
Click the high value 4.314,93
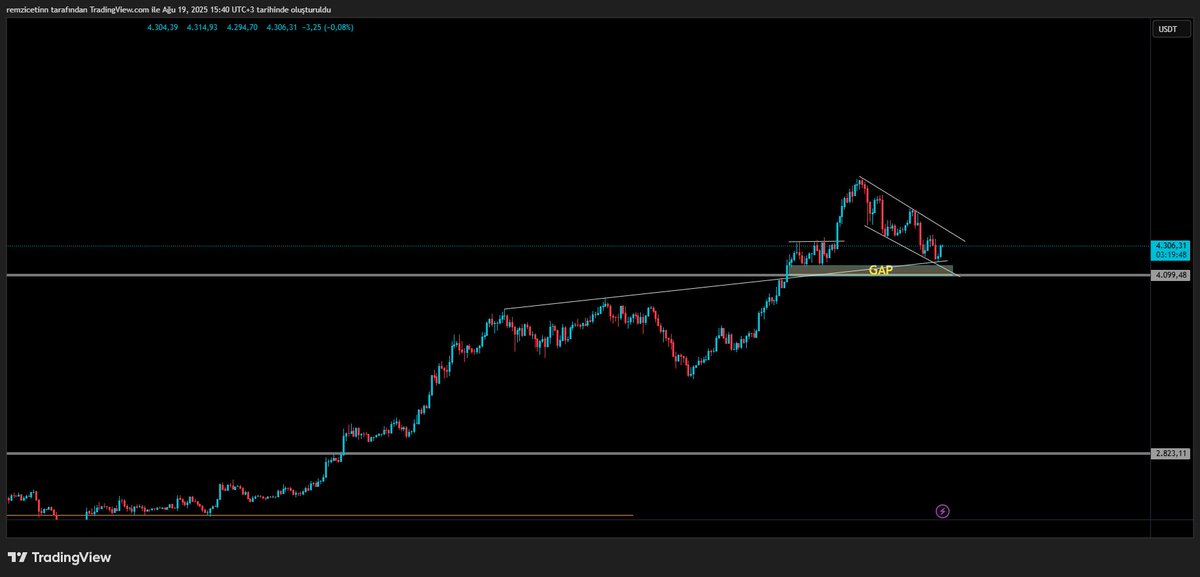click(x=202, y=27)
